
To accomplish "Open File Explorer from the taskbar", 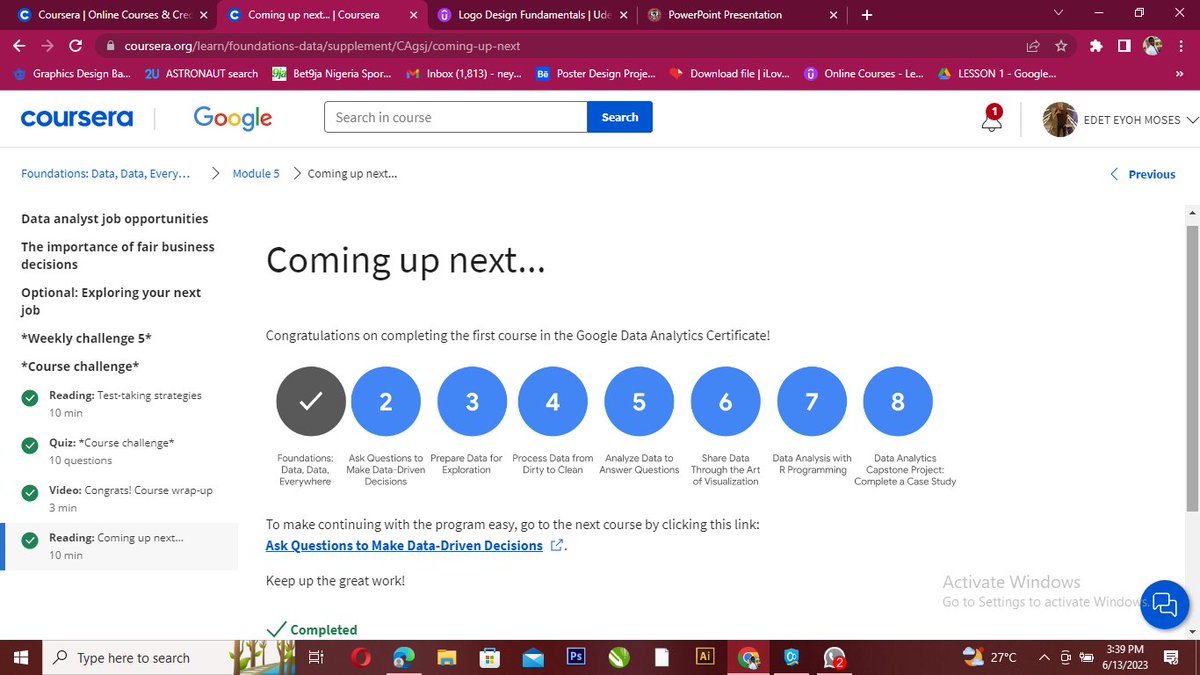I will [447, 657].
